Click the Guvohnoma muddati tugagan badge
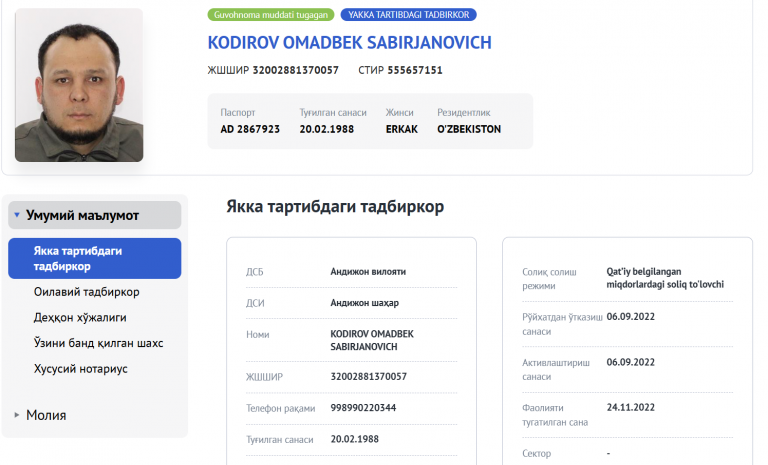The width and height of the screenshot is (768, 465). pos(271,15)
